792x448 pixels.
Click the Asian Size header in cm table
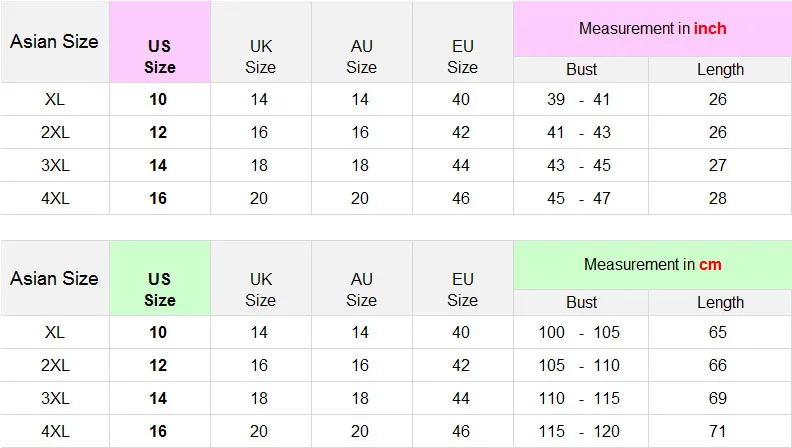point(54,278)
